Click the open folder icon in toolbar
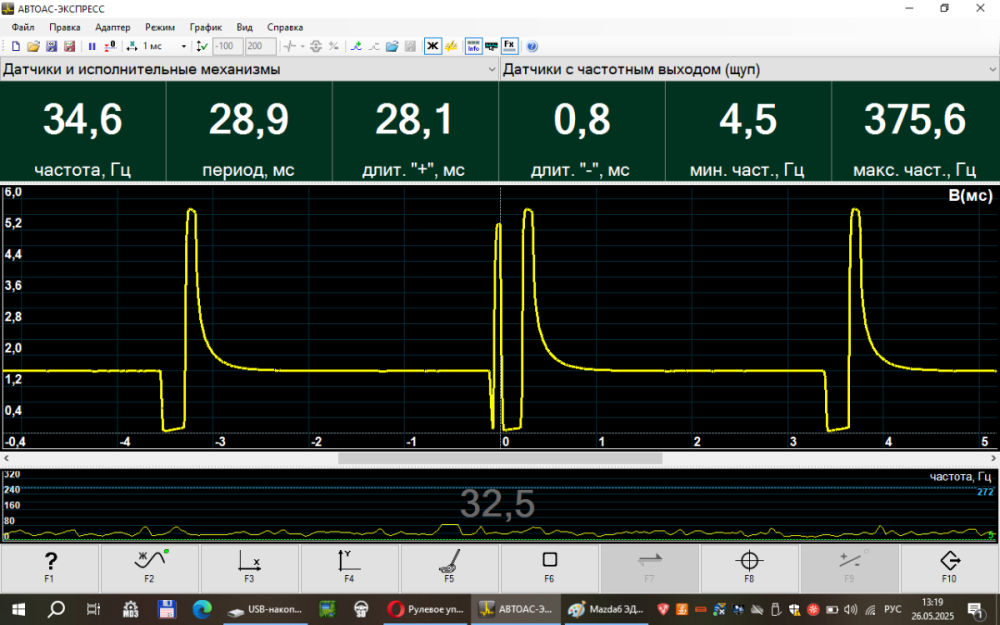The image size is (1000, 625). [33, 46]
